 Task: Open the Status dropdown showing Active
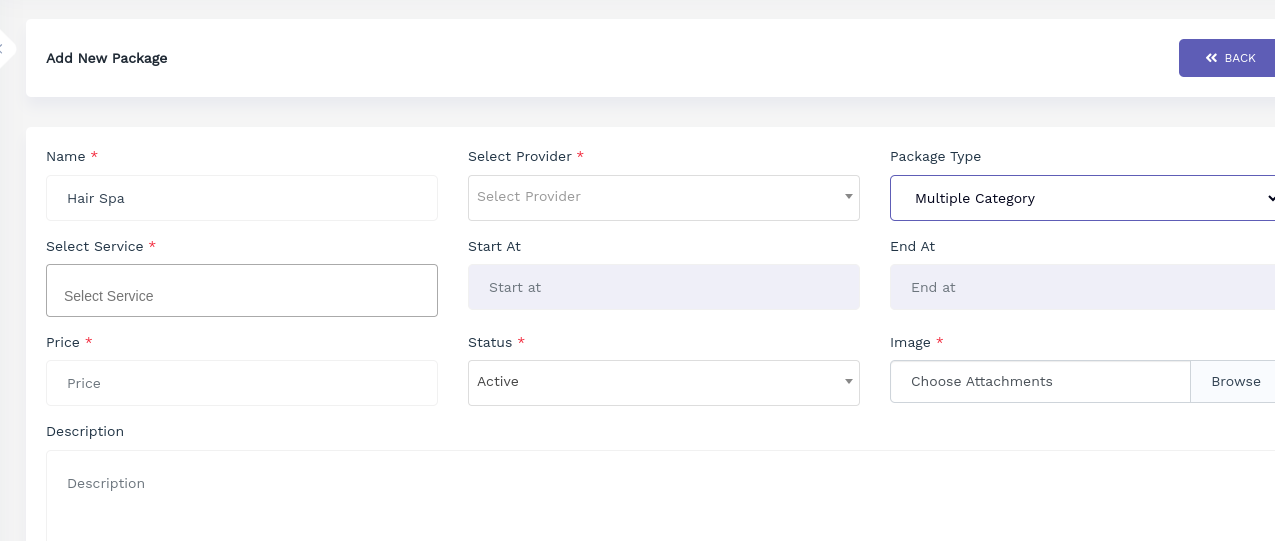[x=664, y=383]
